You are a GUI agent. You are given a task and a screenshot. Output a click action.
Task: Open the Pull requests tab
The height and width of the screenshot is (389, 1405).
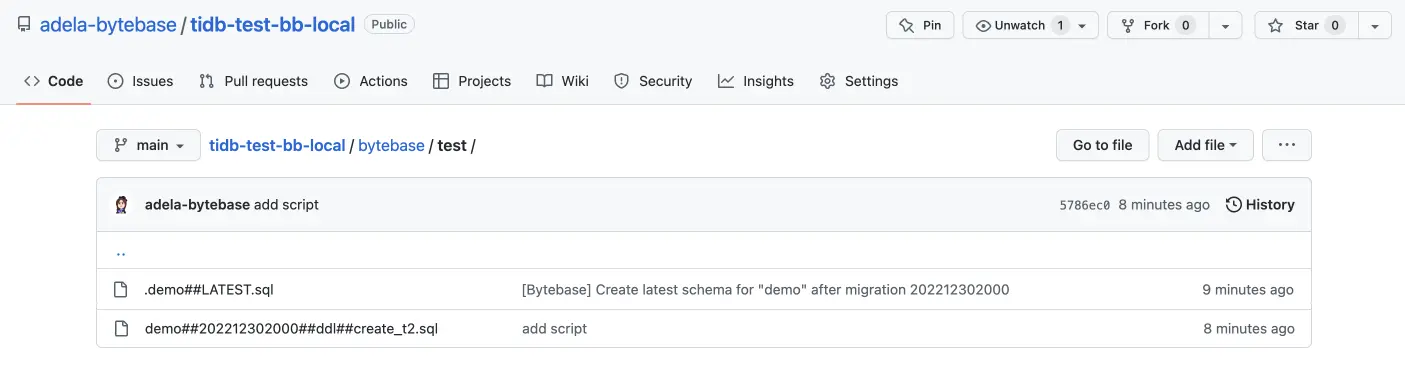(x=253, y=81)
